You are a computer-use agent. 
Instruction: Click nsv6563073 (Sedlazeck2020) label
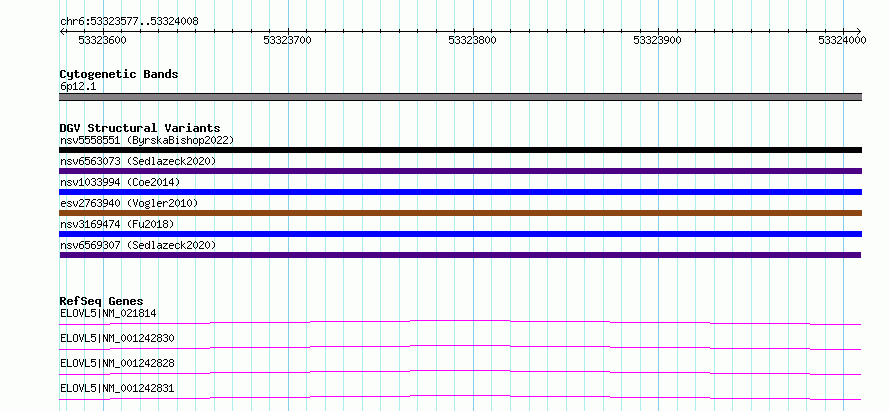(x=138, y=161)
